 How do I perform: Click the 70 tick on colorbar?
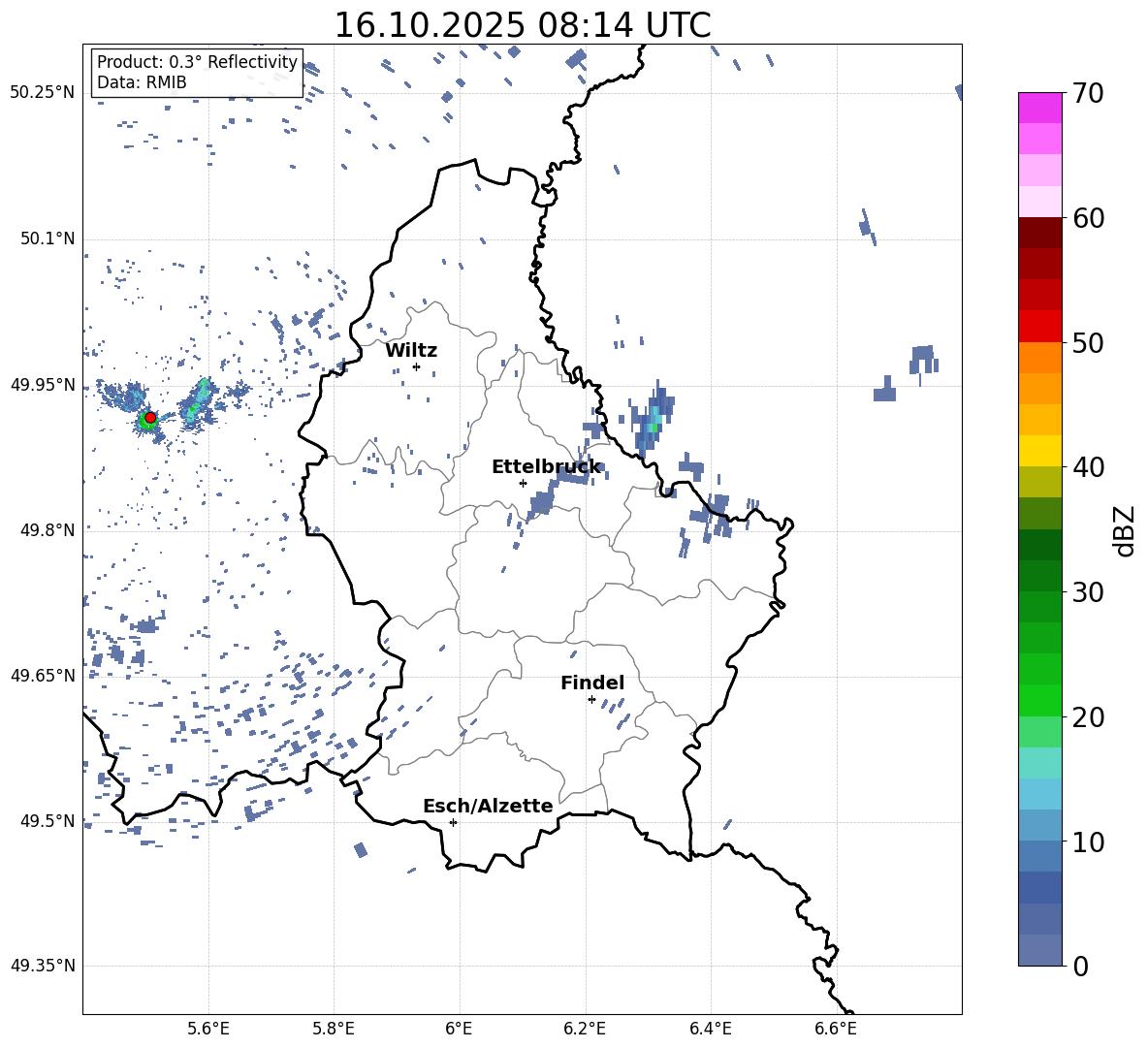1088,94
